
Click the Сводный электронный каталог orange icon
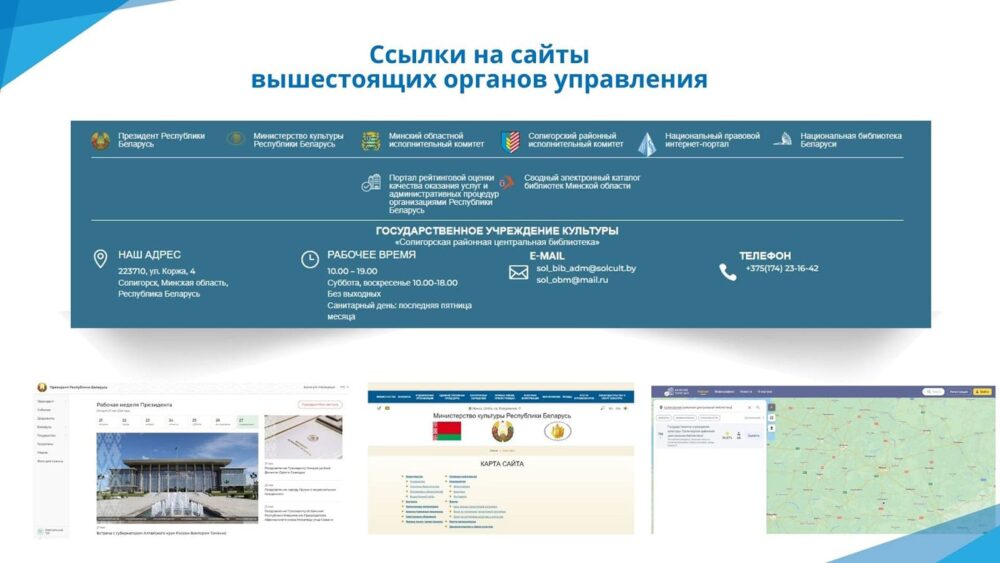(x=506, y=183)
